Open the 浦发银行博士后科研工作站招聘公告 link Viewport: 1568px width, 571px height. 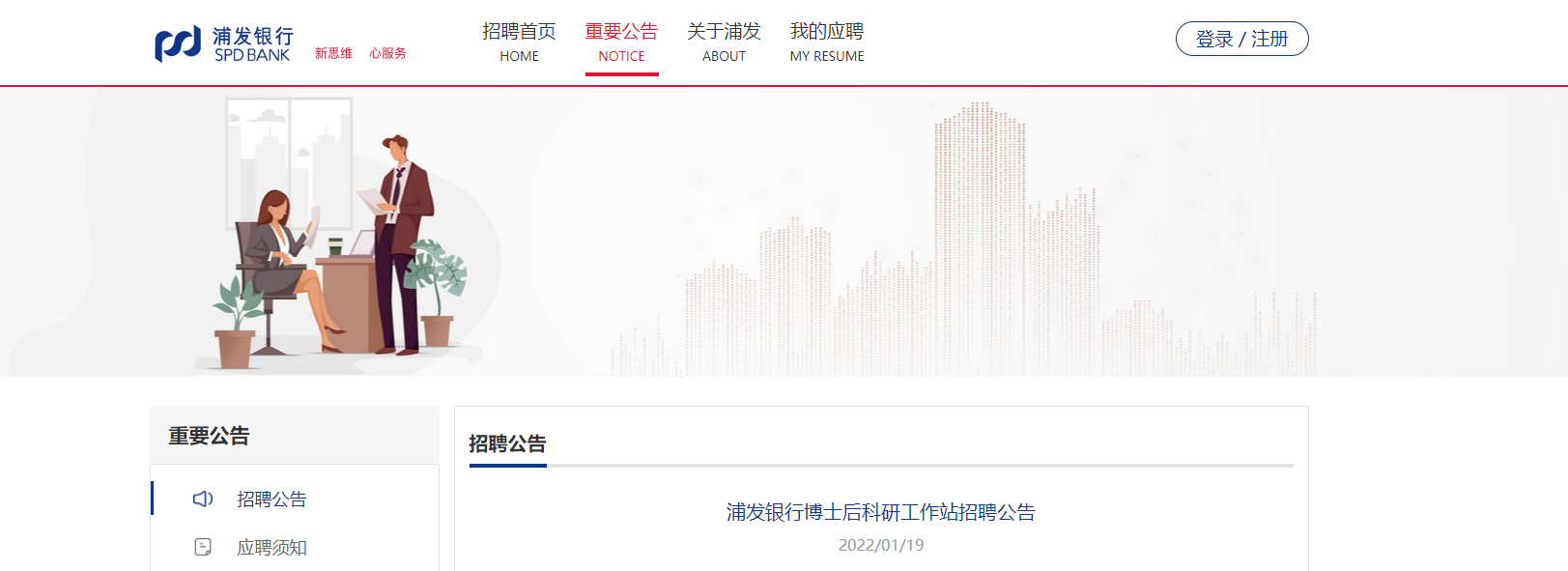pos(881,512)
